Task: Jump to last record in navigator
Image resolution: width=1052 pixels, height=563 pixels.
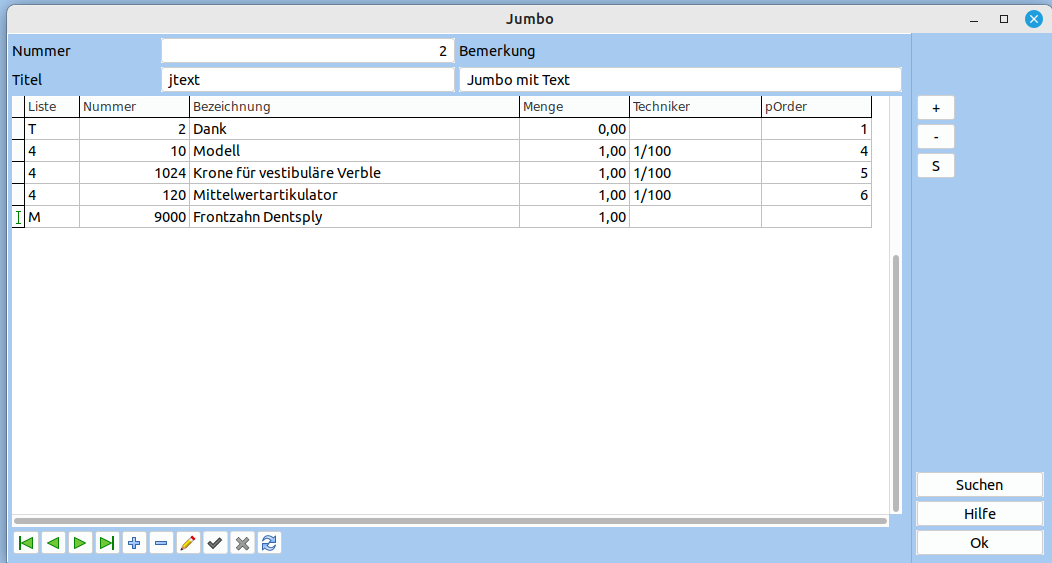Action: [107, 543]
